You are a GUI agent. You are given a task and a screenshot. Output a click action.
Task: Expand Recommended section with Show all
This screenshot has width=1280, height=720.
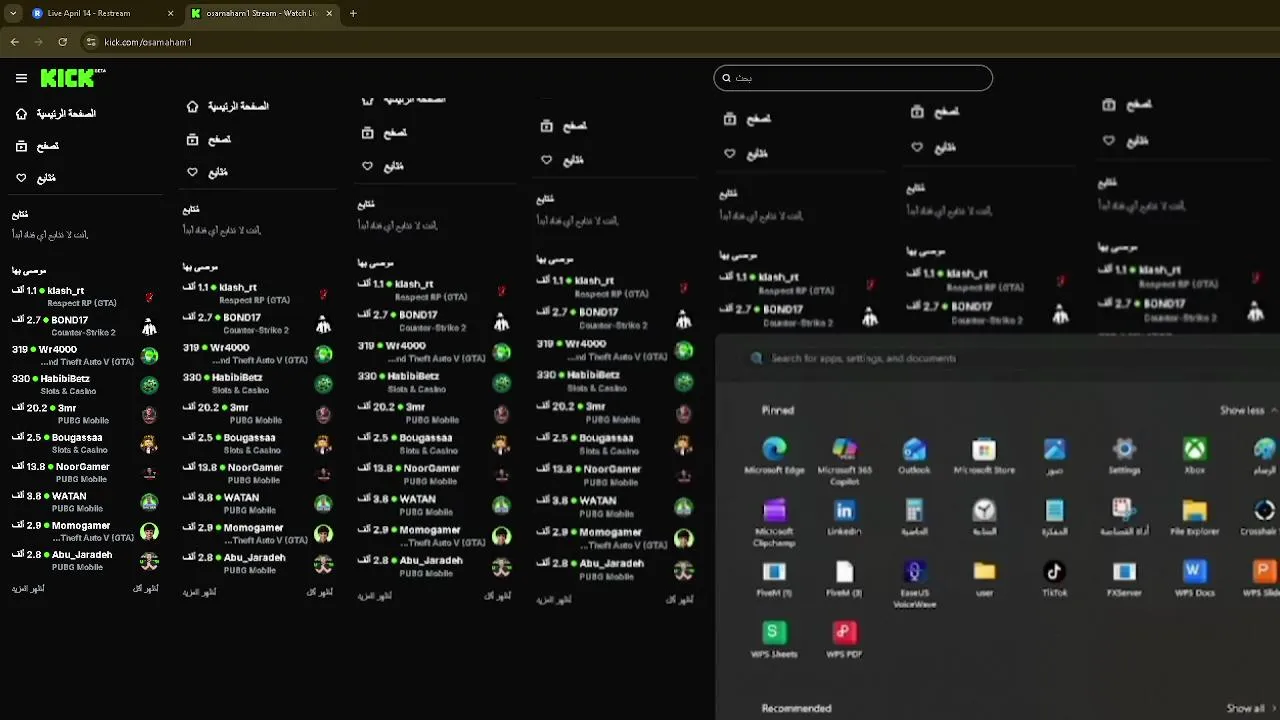pos(1251,708)
